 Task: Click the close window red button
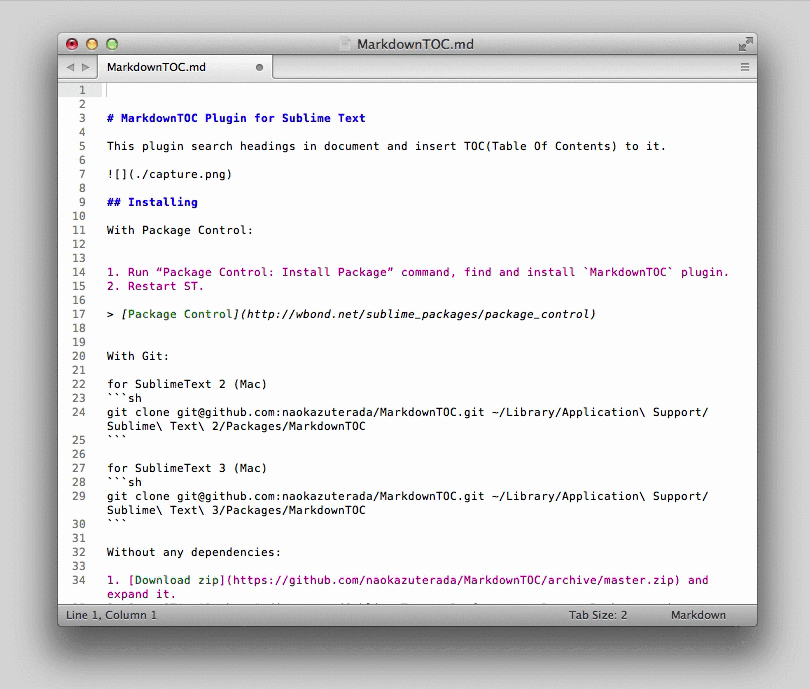click(72, 44)
